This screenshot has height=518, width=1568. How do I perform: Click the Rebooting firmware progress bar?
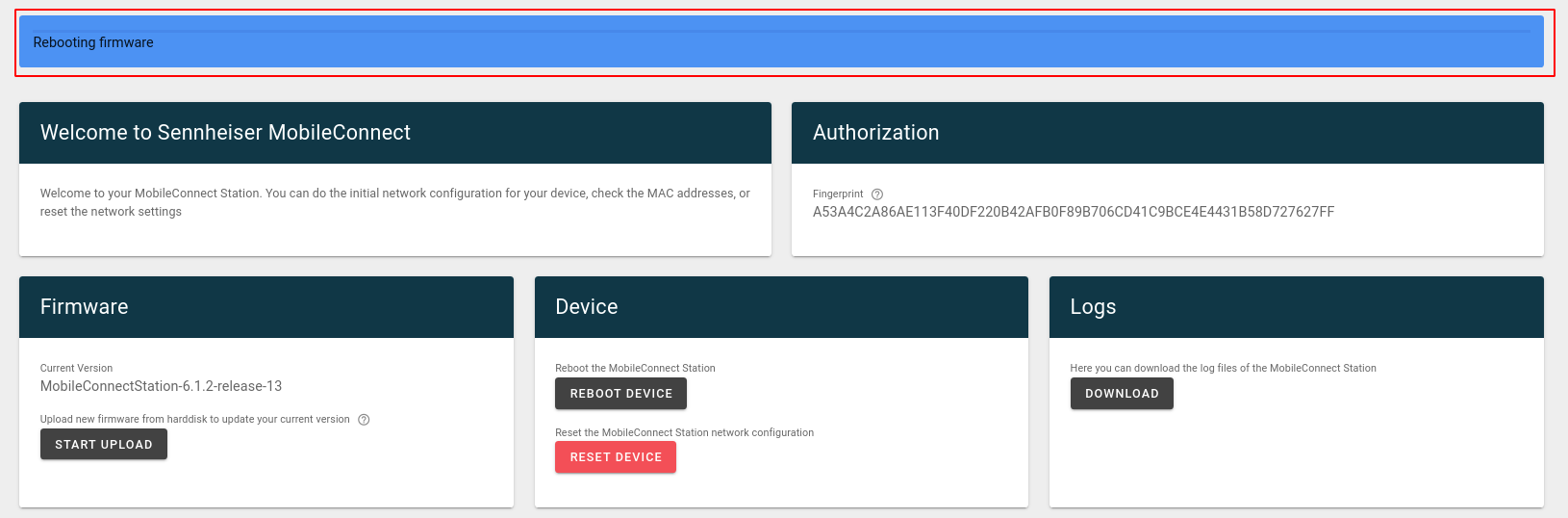pyautogui.click(x=781, y=31)
